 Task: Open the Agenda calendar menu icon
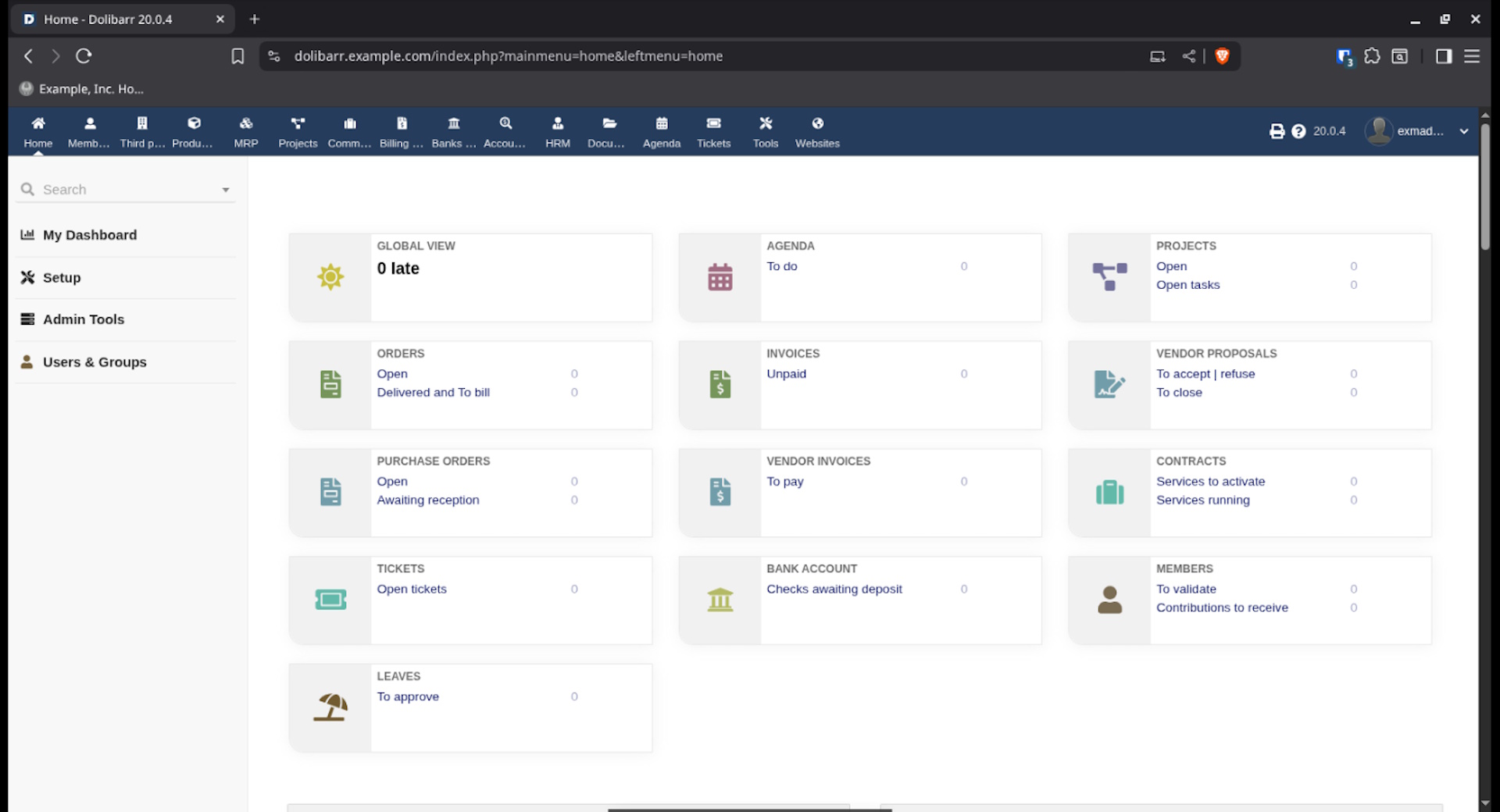(661, 124)
